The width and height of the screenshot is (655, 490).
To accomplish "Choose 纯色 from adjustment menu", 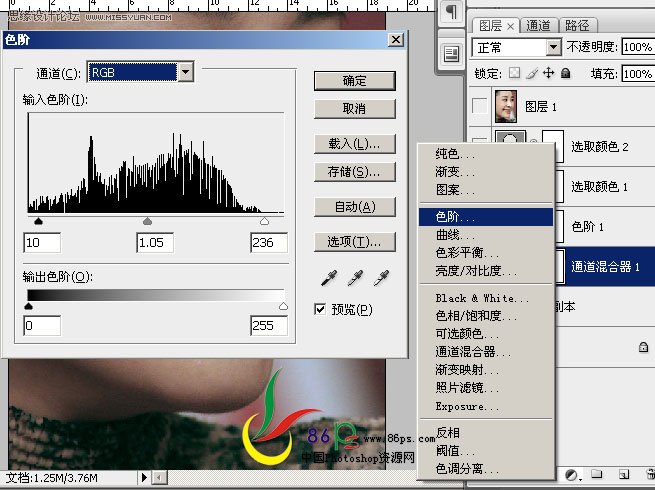I will pos(486,154).
